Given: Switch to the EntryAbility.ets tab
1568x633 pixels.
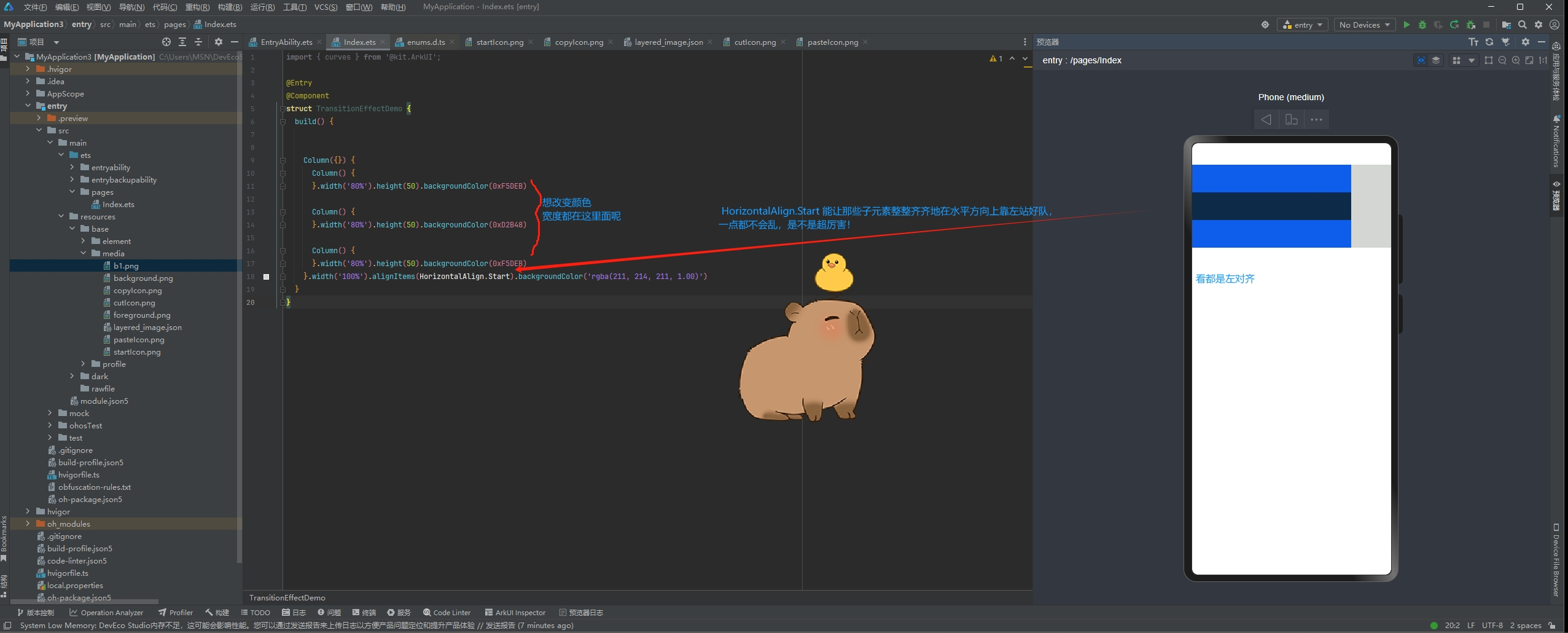Looking at the screenshot, I should pos(286,42).
